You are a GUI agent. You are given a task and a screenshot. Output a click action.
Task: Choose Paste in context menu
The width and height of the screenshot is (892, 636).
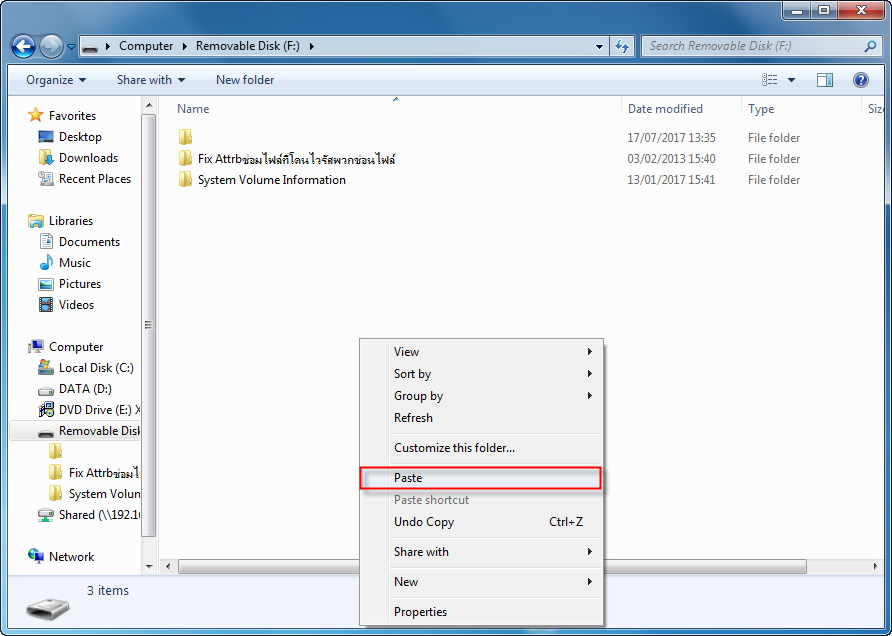pos(481,478)
